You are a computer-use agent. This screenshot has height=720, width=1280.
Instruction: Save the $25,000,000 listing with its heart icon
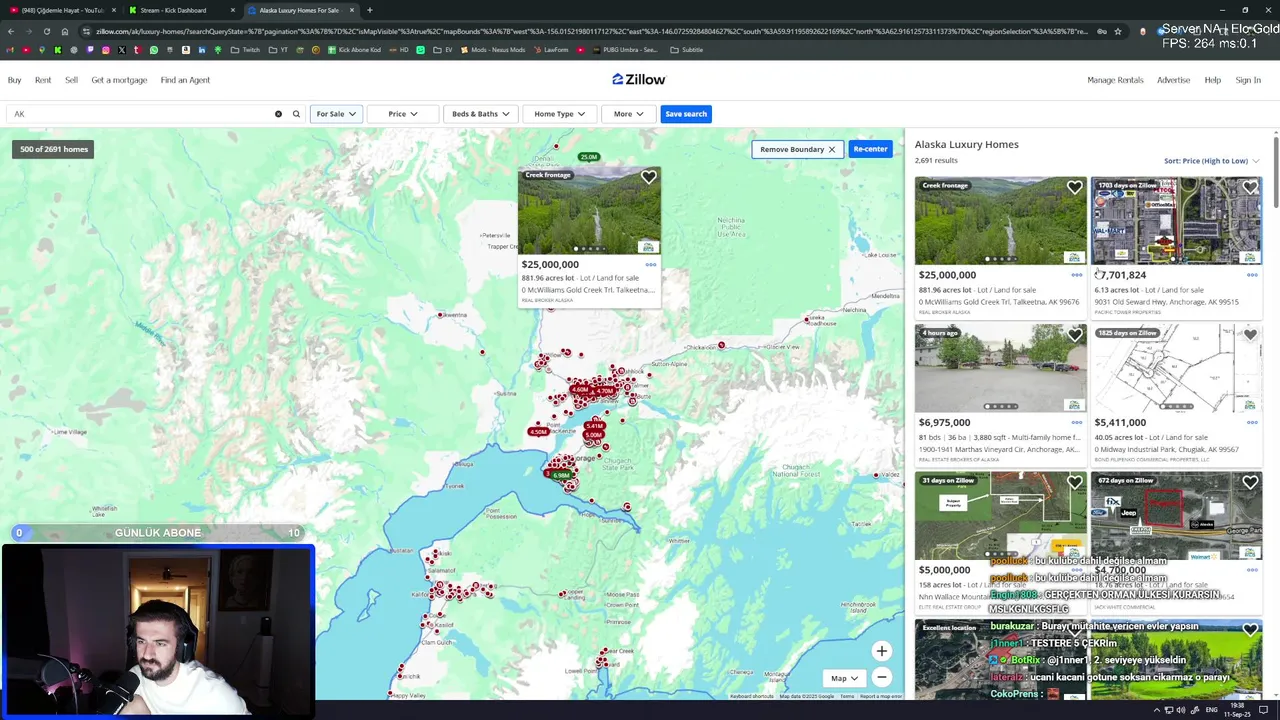1074,187
